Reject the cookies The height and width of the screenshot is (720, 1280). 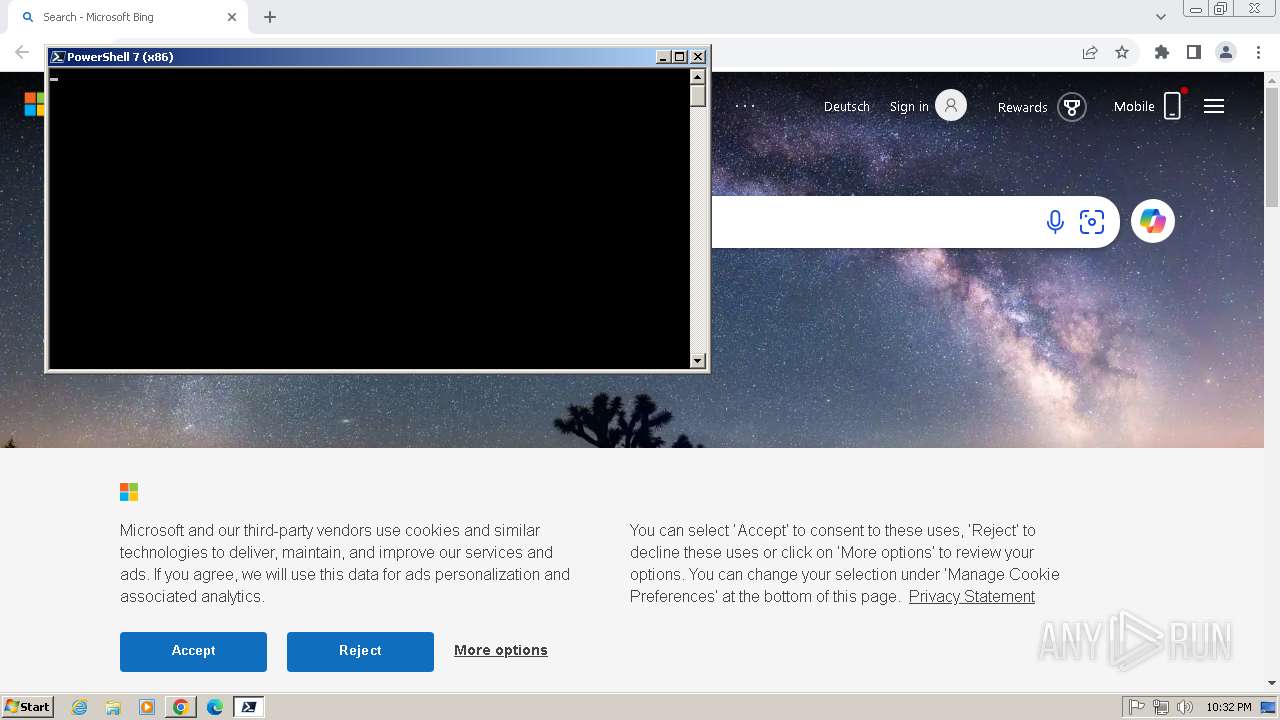pyautogui.click(x=360, y=651)
